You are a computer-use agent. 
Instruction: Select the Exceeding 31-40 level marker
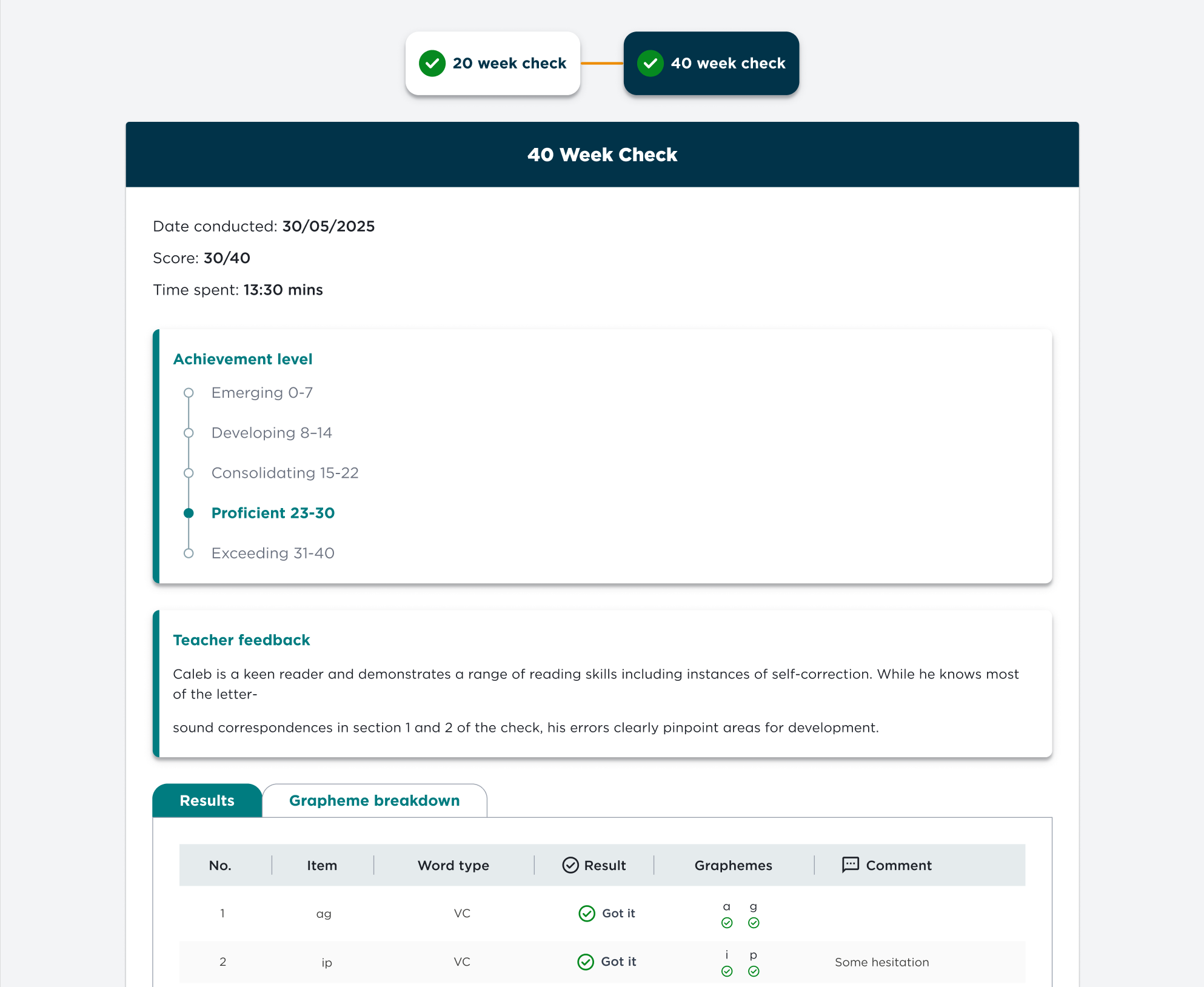(189, 553)
